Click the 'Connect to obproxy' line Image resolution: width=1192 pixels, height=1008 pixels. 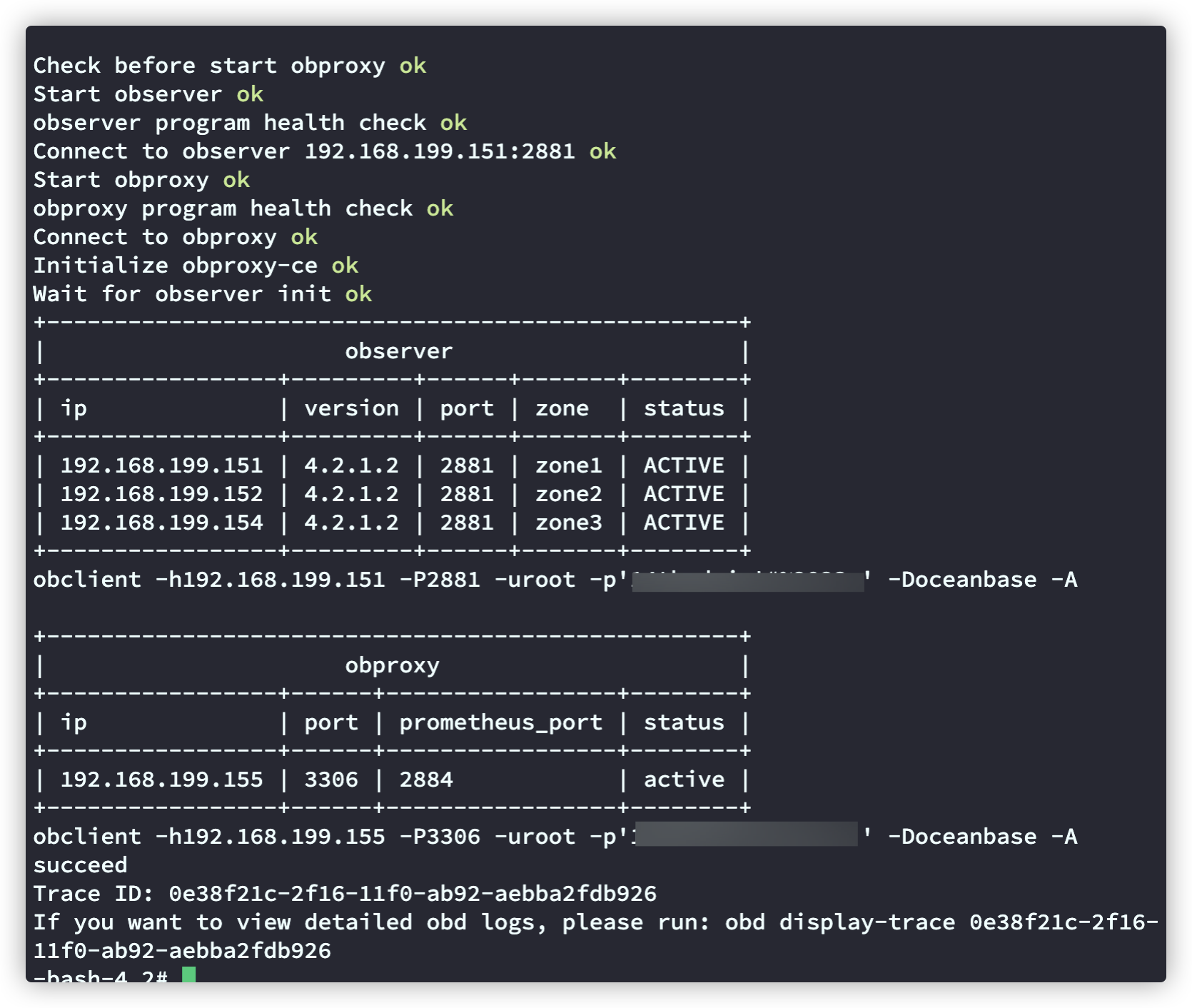tap(175, 237)
